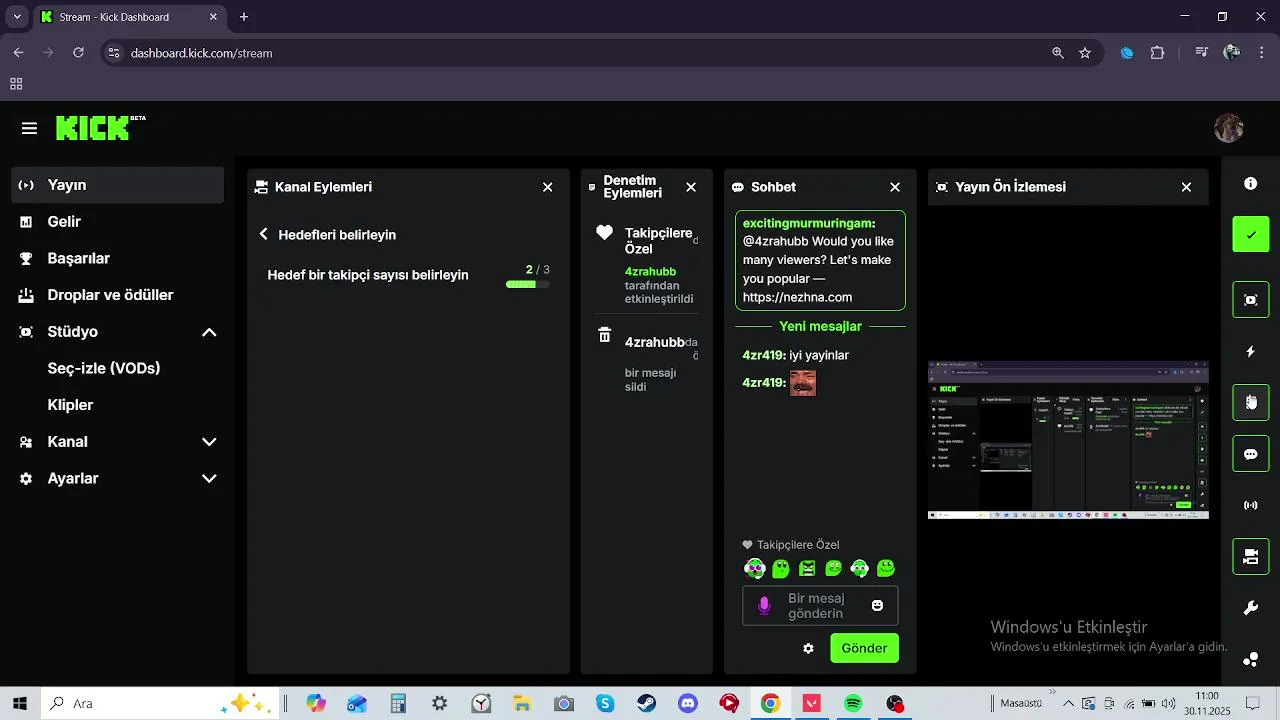This screenshot has width=1280, height=720.
Task: Open the info icon in right sidebar
Action: 1250,184
